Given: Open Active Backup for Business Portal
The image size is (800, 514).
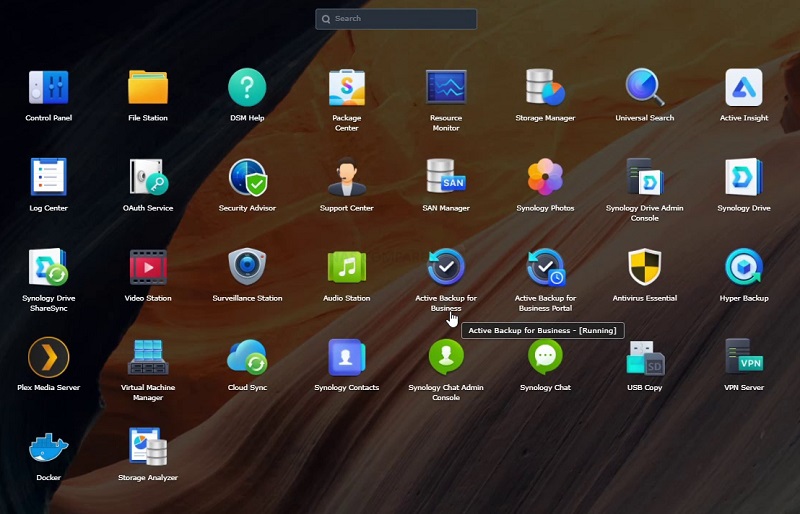Looking at the screenshot, I should tap(545, 268).
